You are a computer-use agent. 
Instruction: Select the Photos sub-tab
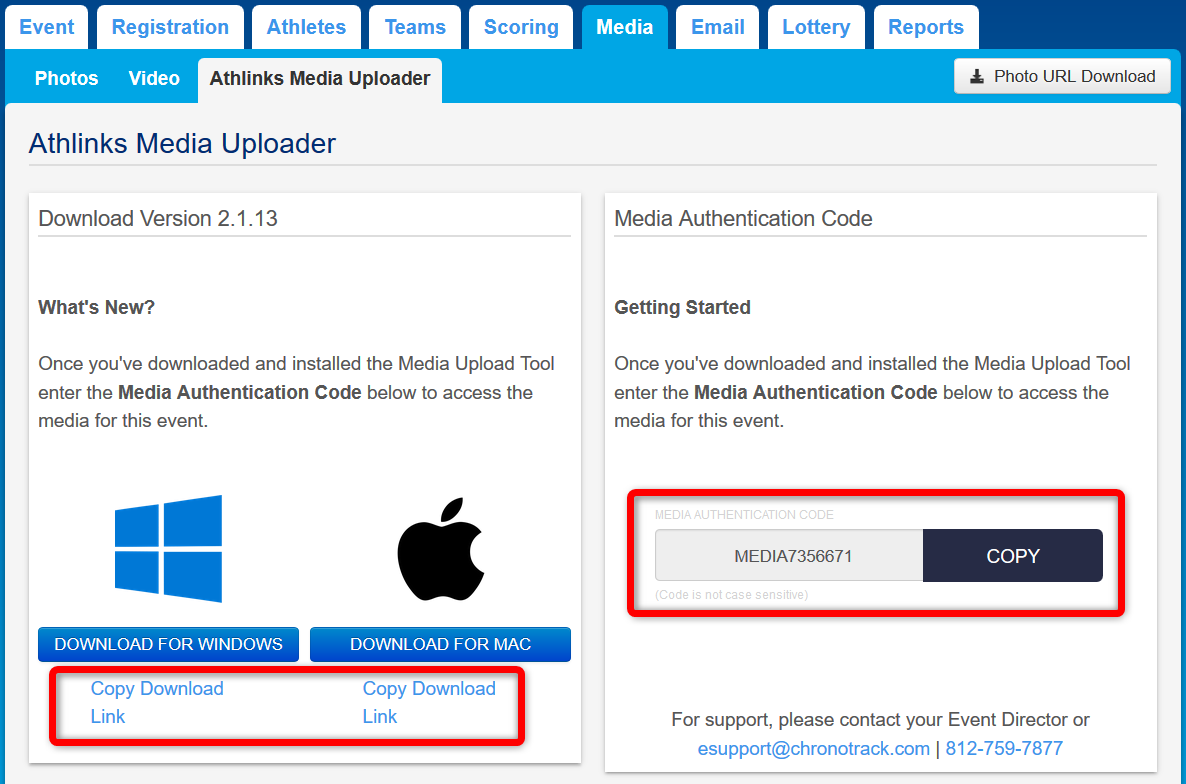point(66,78)
